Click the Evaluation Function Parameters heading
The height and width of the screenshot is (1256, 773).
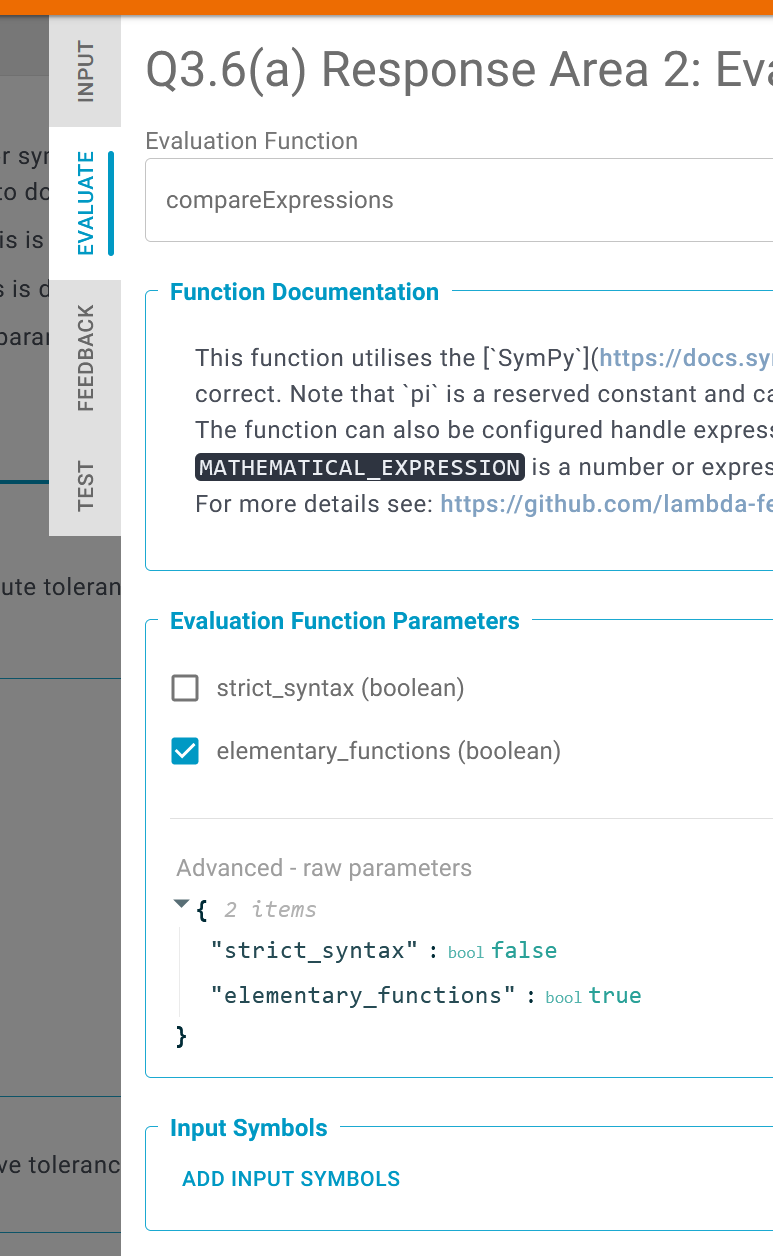345,621
